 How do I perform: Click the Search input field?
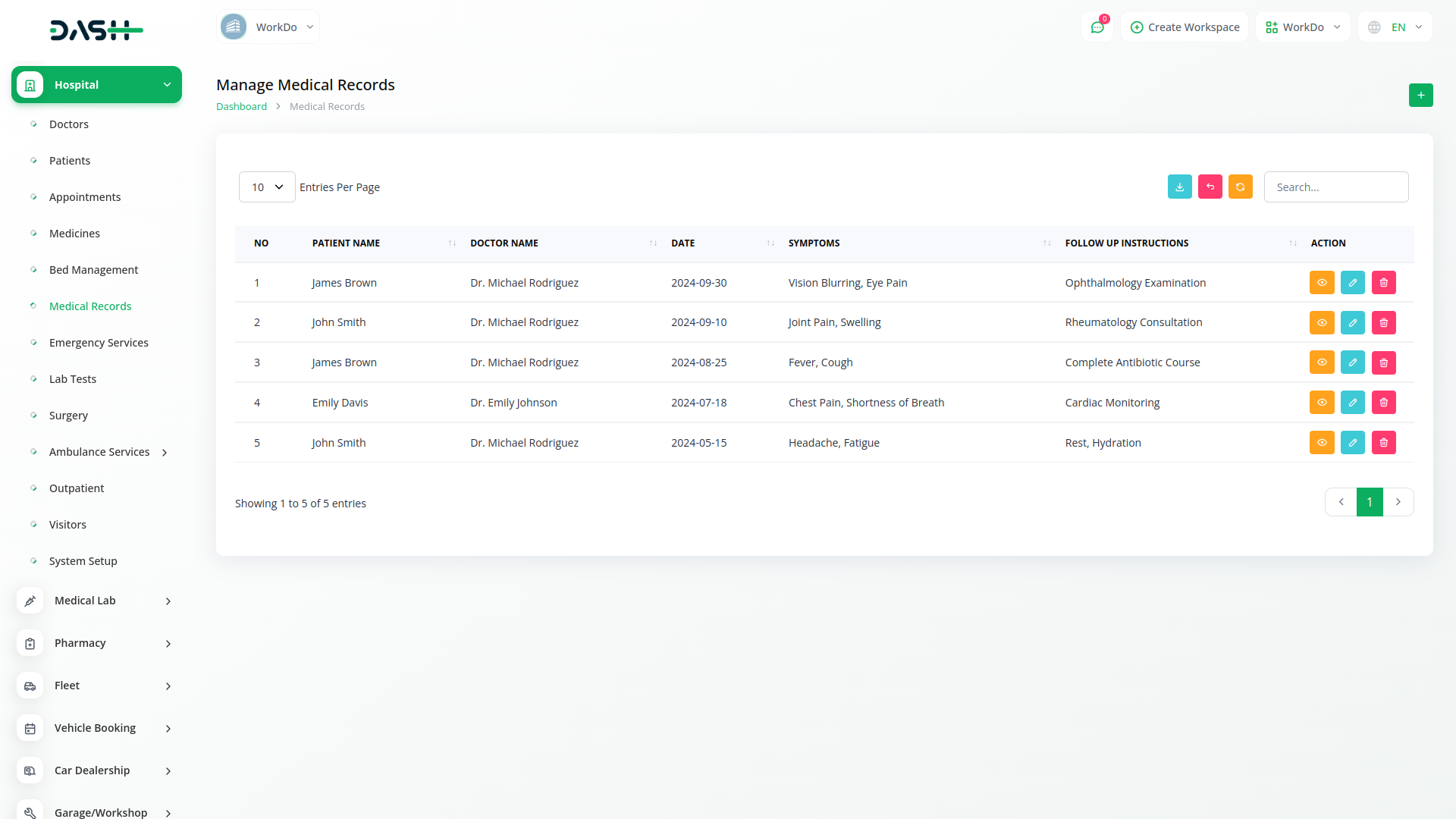(1335, 187)
